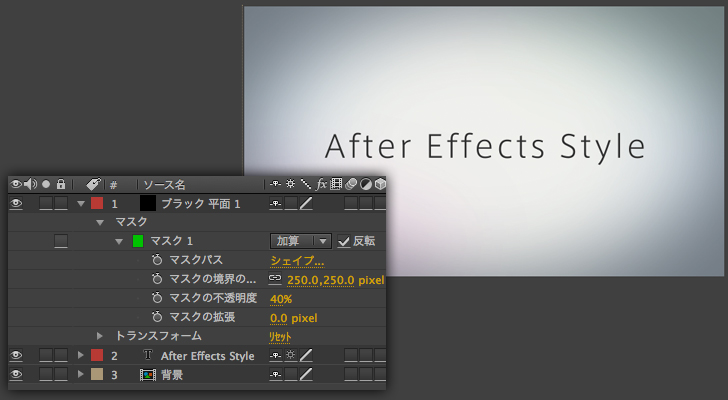Image resolution: width=728 pixels, height=400 pixels.
Task: Click the # column header
Action: [x=113, y=185]
